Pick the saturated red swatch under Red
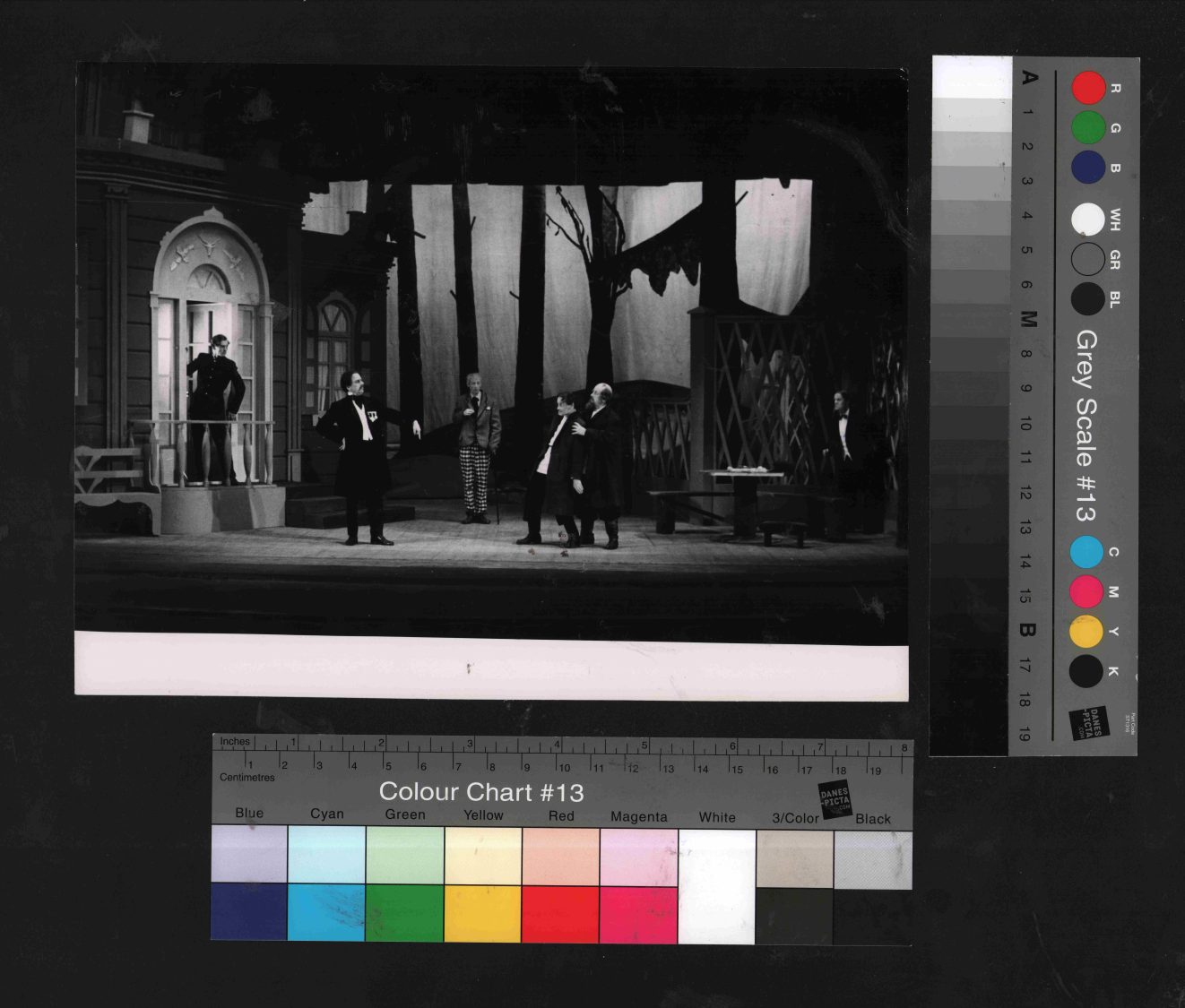Image resolution: width=1185 pixels, height=1008 pixels. click(560, 913)
